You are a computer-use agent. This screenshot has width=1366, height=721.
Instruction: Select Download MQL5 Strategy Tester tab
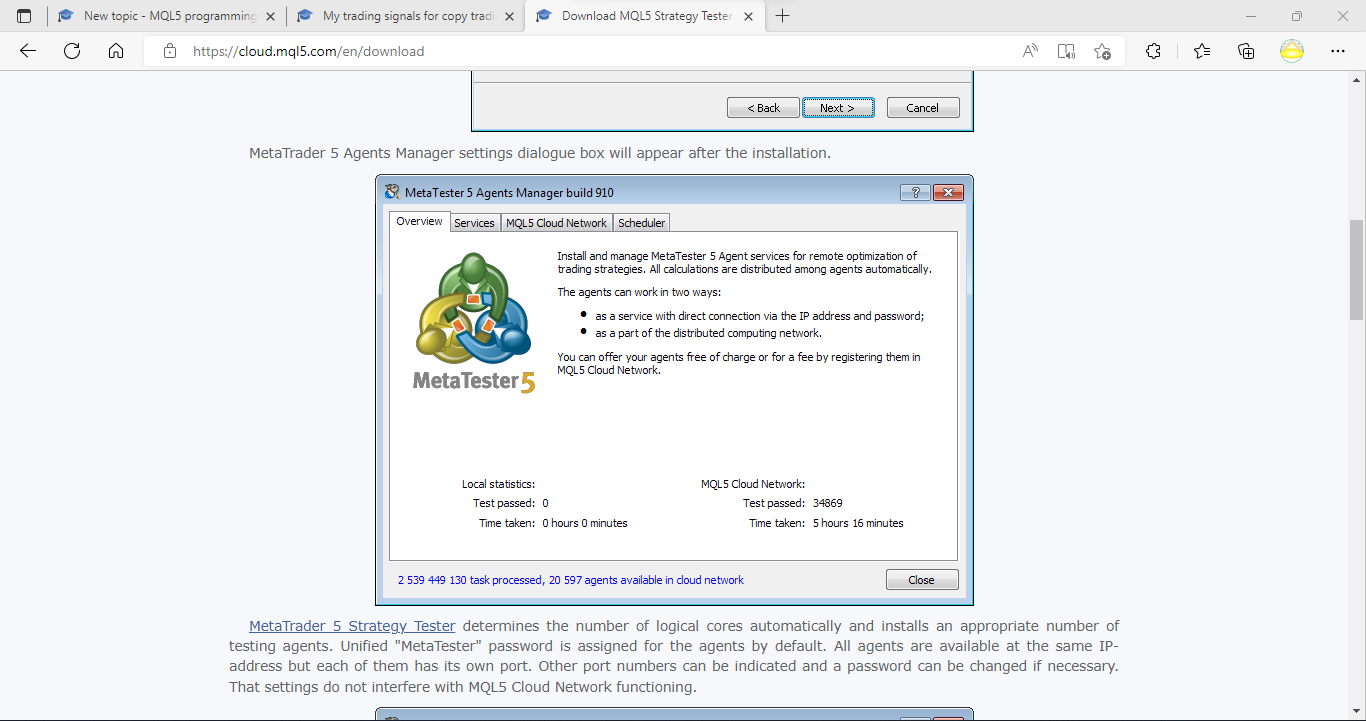point(645,16)
